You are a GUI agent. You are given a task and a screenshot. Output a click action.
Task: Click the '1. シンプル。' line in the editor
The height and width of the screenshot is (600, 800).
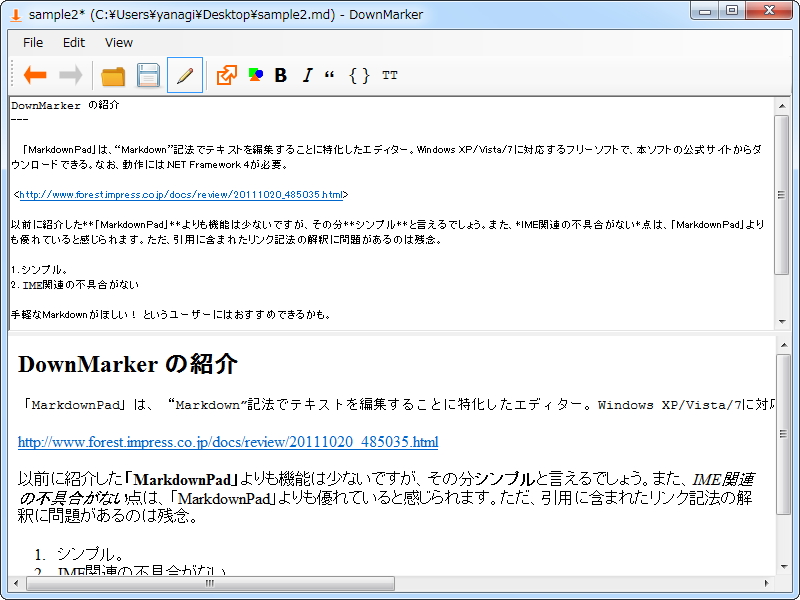coord(39,269)
